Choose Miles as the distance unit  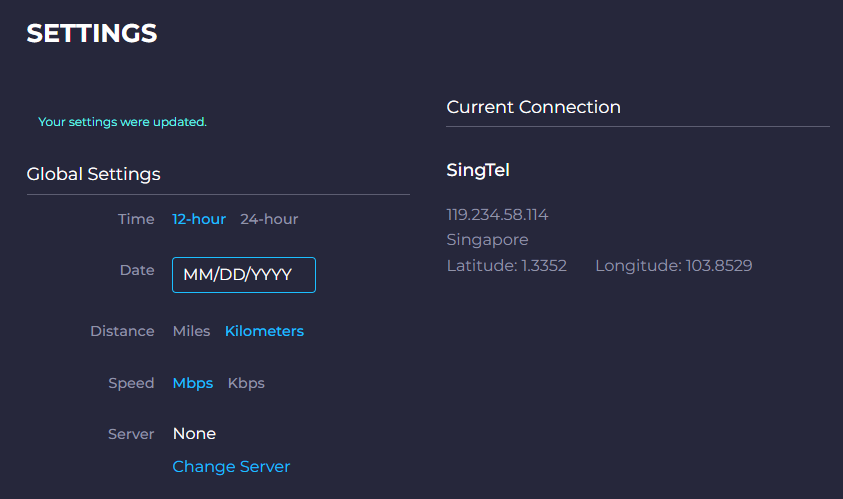192,331
